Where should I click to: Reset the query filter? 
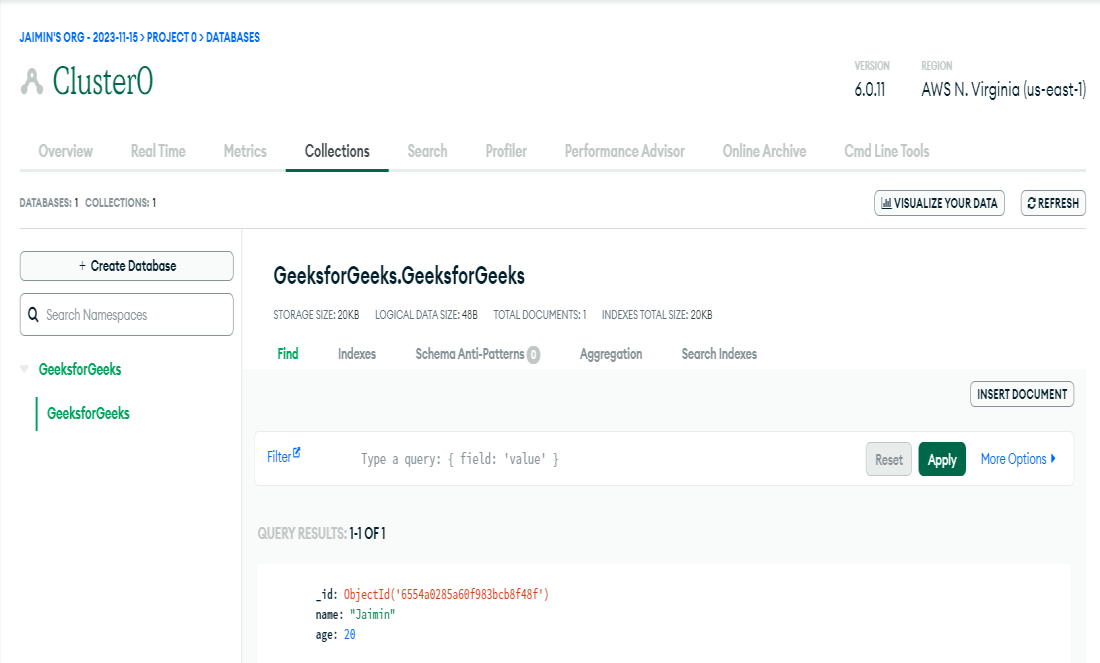click(888, 459)
